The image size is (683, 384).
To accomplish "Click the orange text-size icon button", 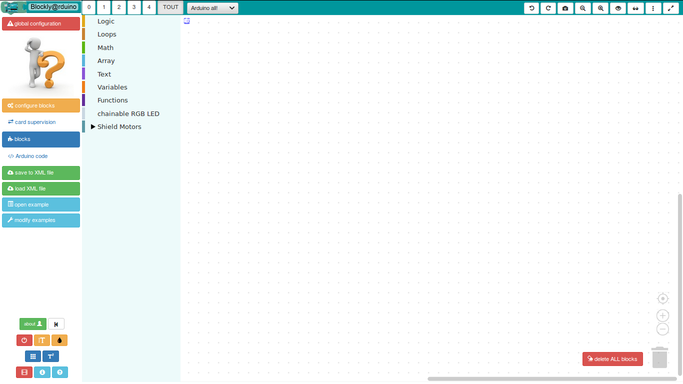I will click(x=42, y=340).
